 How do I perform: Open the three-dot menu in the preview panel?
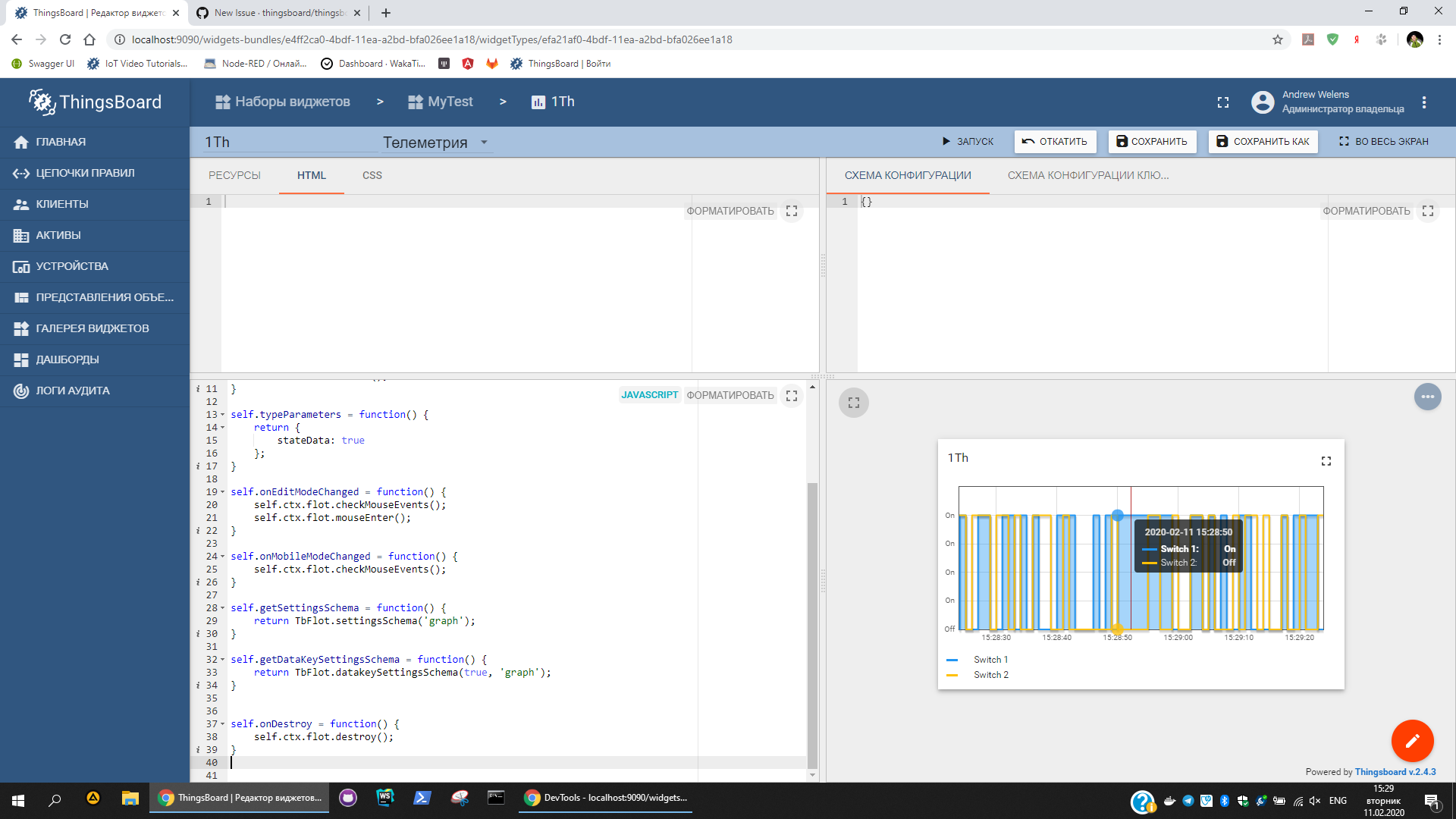click(1428, 397)
